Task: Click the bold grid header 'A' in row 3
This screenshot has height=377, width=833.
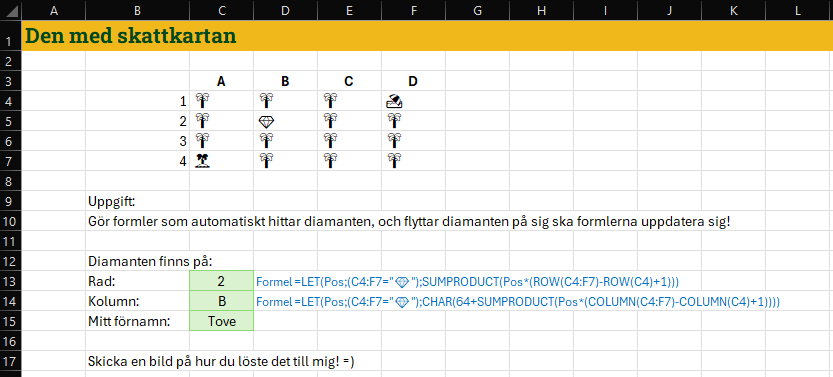Action: pyautogui.click(x=221, y=81)
